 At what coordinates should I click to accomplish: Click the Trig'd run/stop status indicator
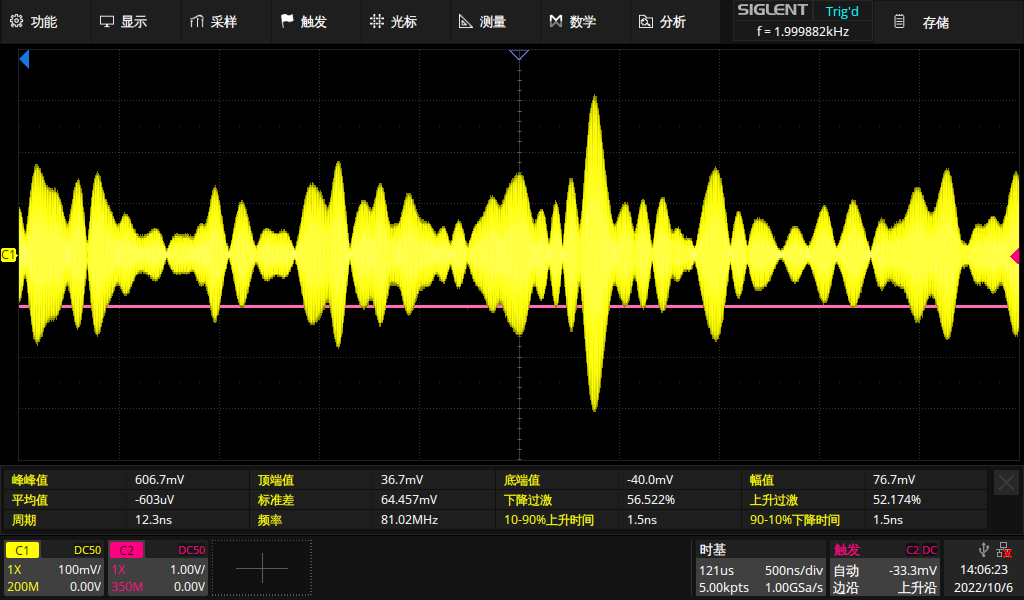[x=841, y=11]
